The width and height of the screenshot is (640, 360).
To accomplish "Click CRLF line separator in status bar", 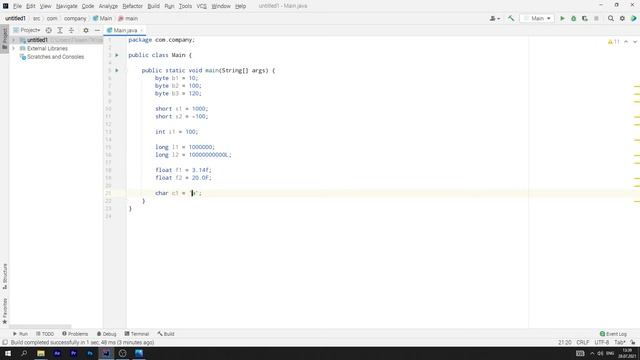I will click(x=582, y=342).
